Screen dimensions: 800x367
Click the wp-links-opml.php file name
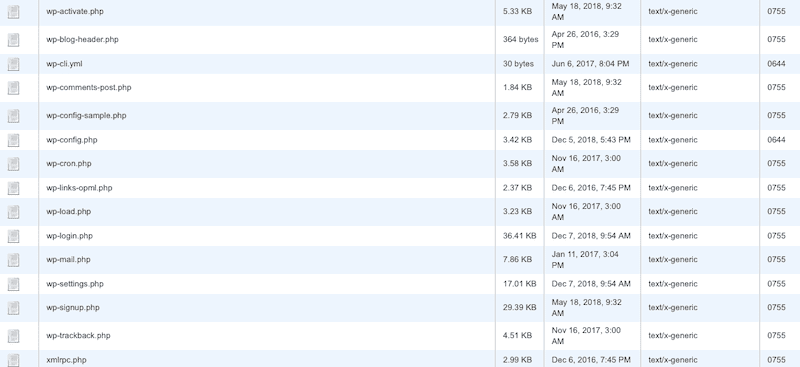(79, 188)
